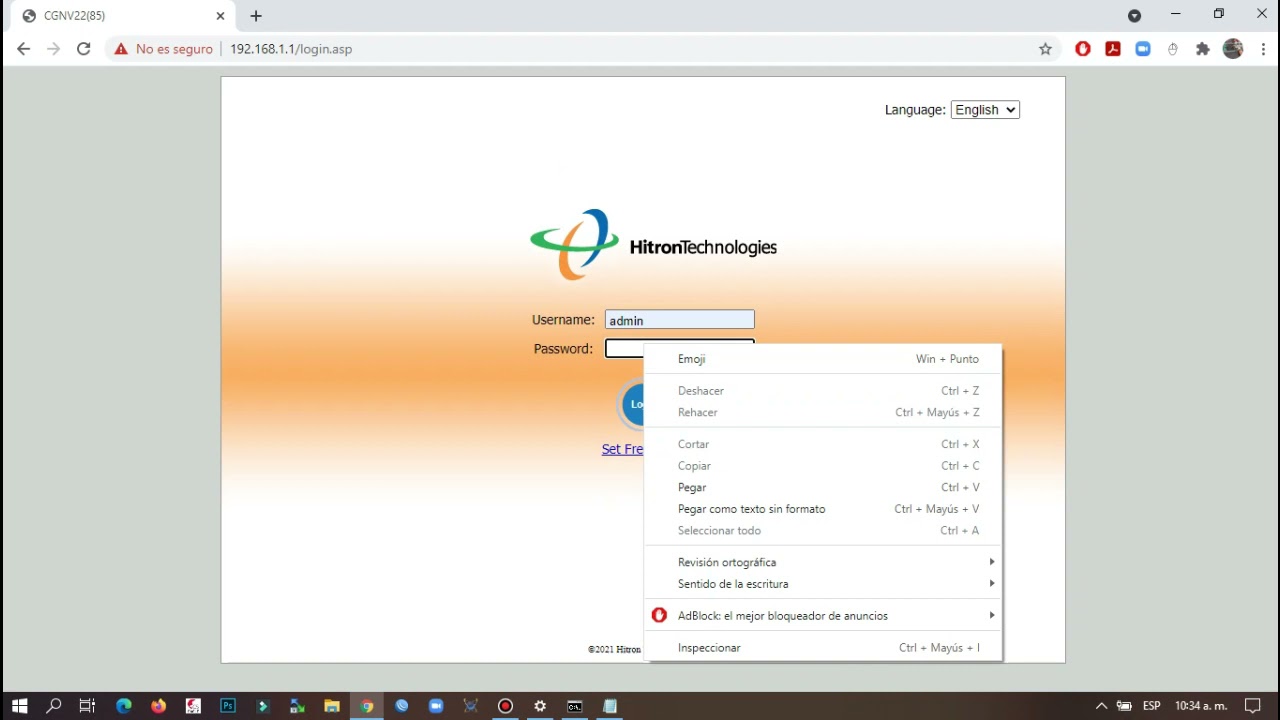Click the 'Set Fre' link

(x=622, y=449)
